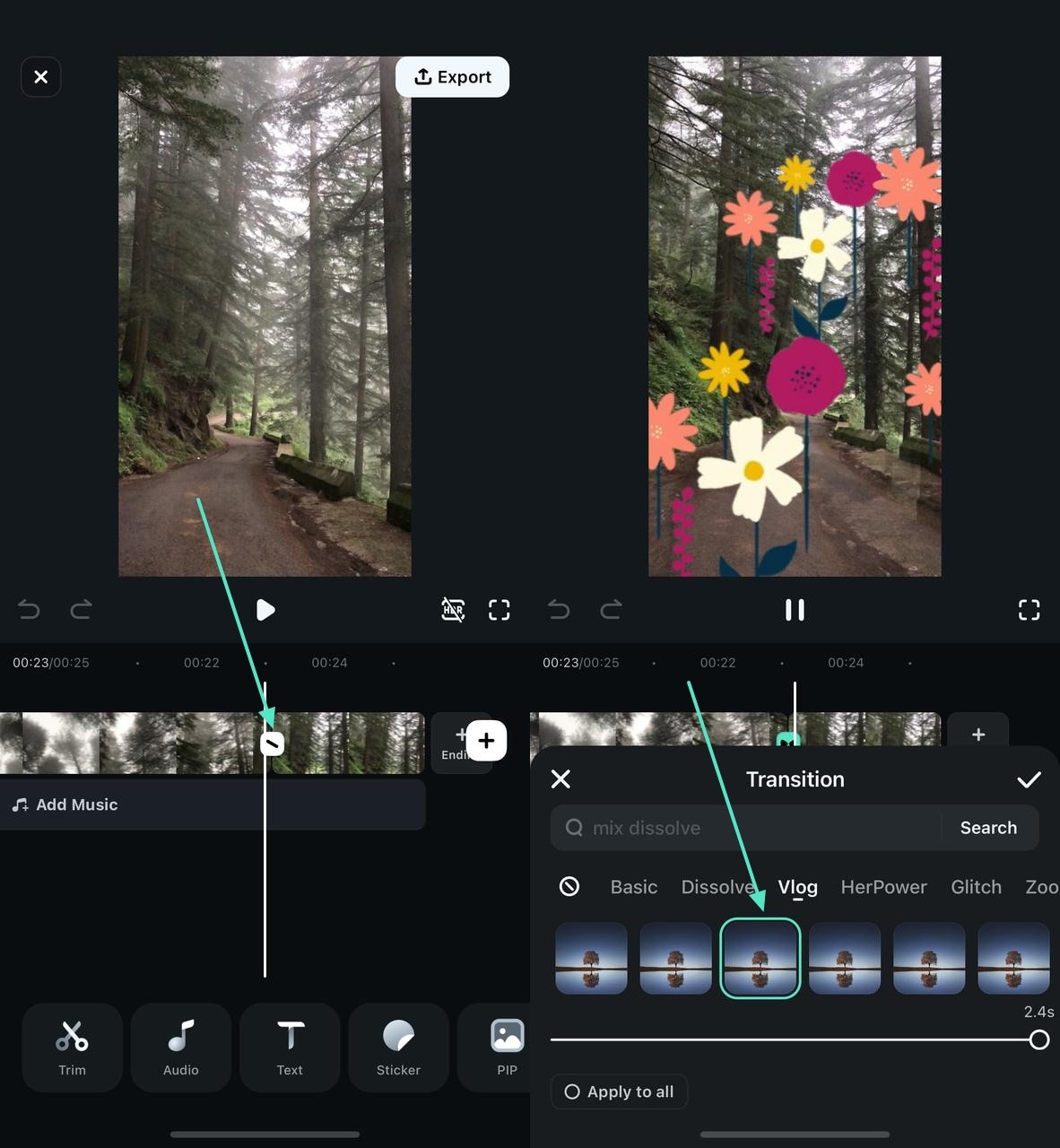Tap the 00:24 mark on the right timeline ruler

pyautogui.click(x=846, y=663)
